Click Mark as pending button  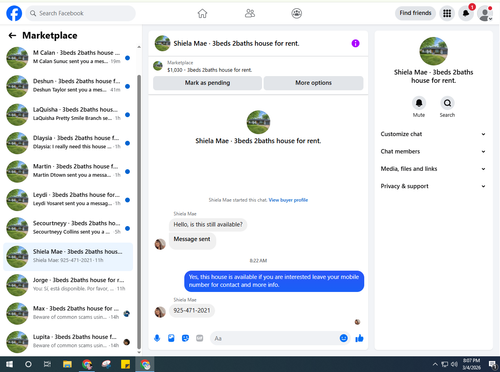(x=207, y=83)
